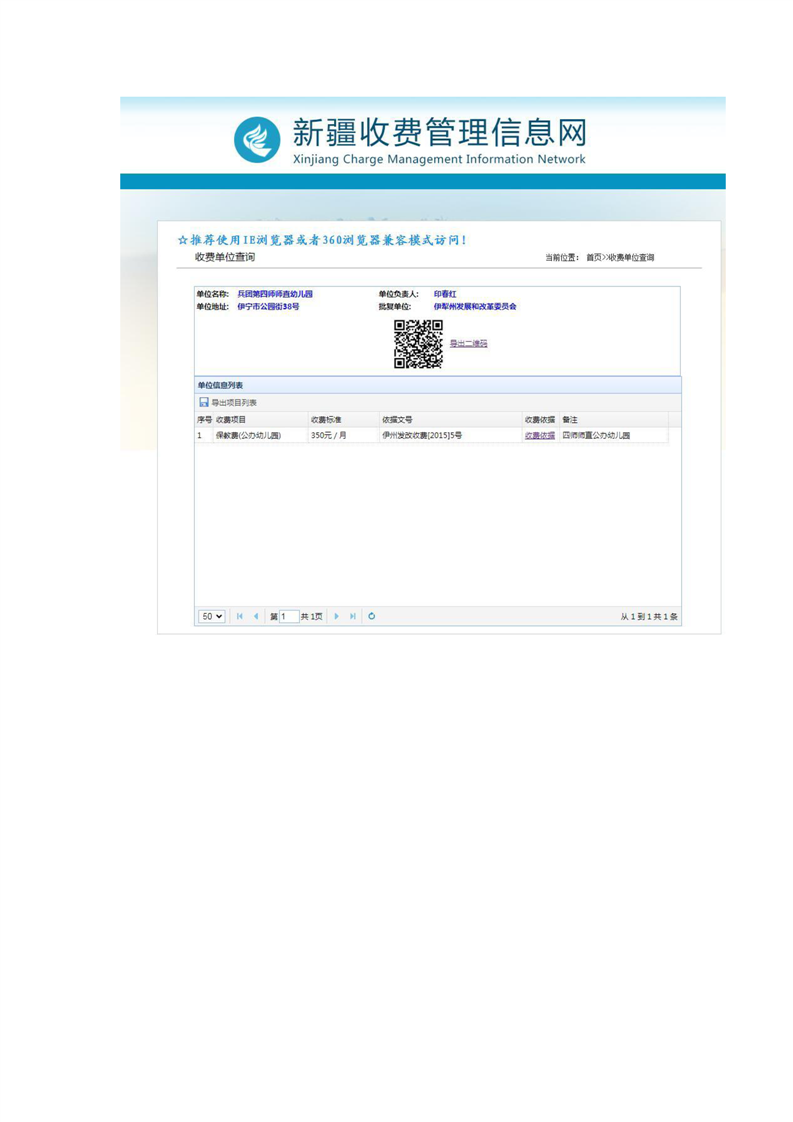Image resolution: width=793 pixels, height=1122 pixels.
Task: Sort by the 序号 column header
Action: point(204,419)
